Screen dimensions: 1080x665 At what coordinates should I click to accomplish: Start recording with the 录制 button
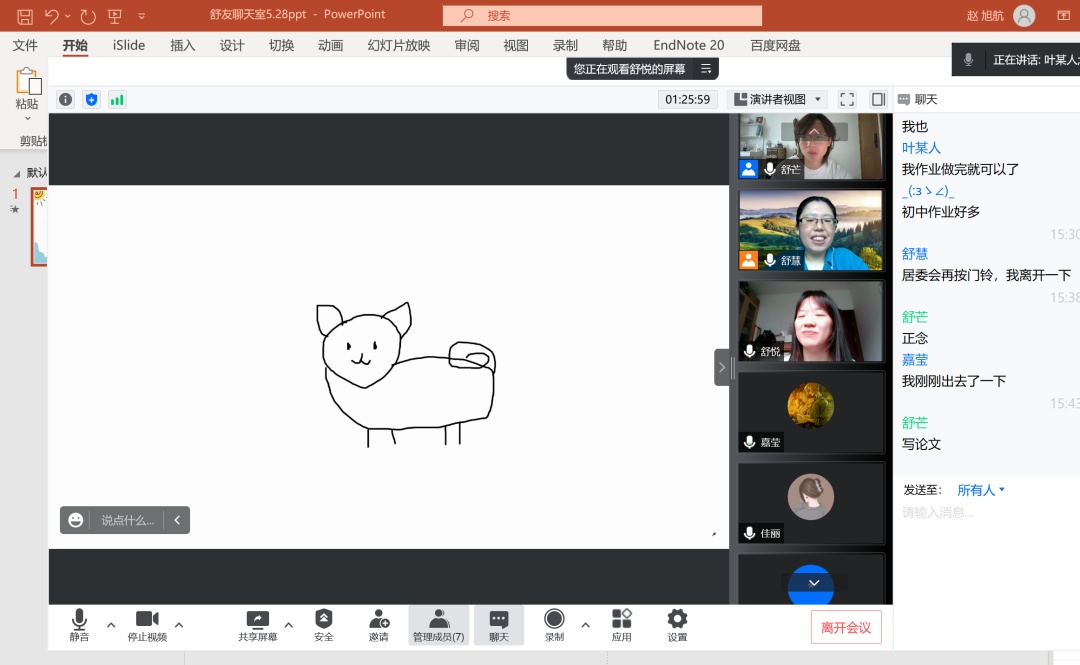point(554,624)
